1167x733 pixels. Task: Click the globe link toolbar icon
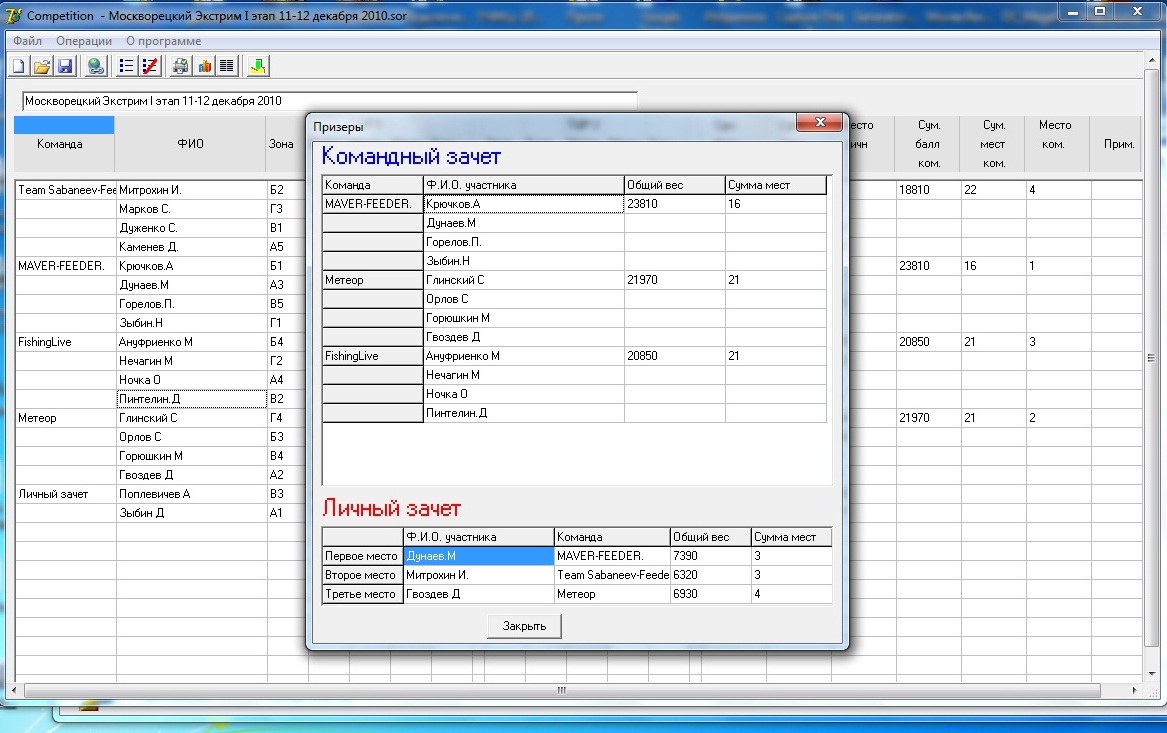95,66
